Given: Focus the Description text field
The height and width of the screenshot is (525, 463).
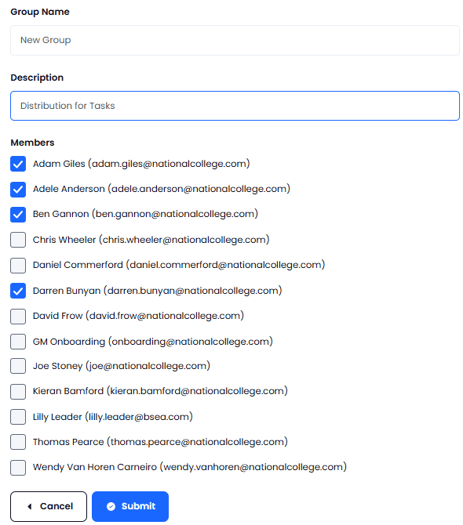Looking at the screenshot, I should [235, 106].
